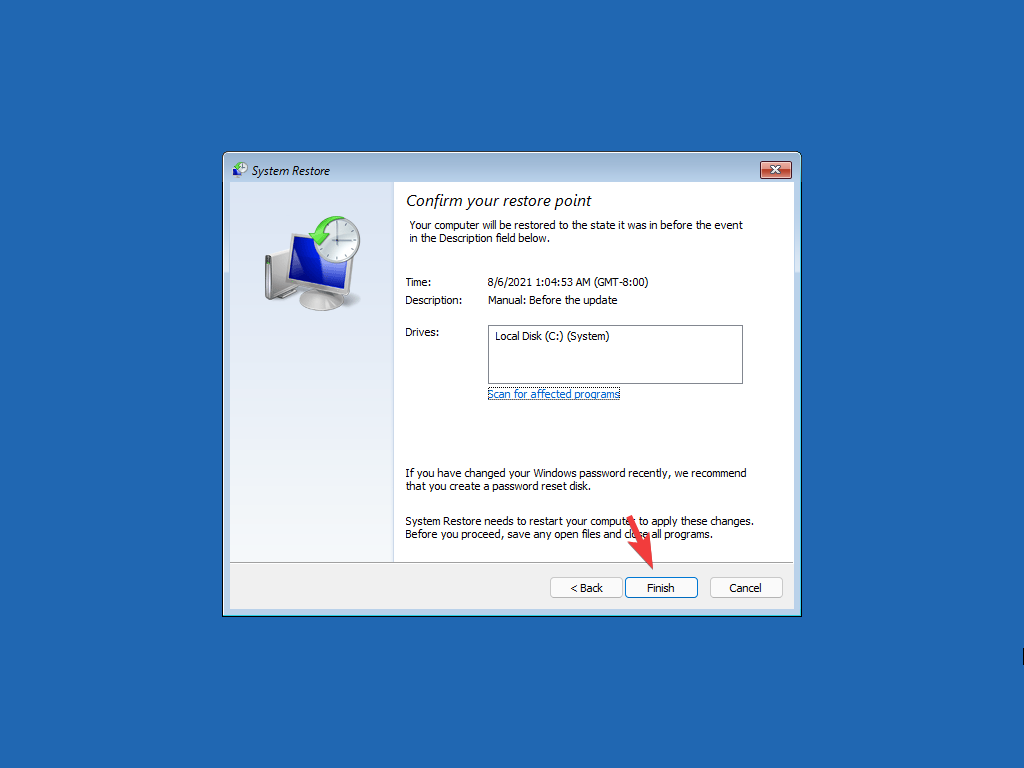Click the Finish button
1024x768 pixels.
pyautogui.click(x=661, y=588)
